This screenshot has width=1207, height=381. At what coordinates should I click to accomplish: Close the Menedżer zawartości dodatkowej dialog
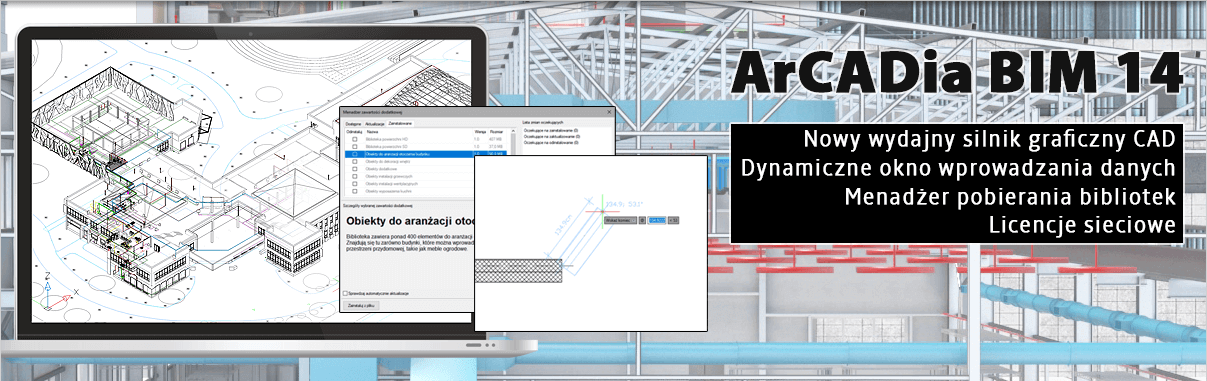[x=609, y=112]
